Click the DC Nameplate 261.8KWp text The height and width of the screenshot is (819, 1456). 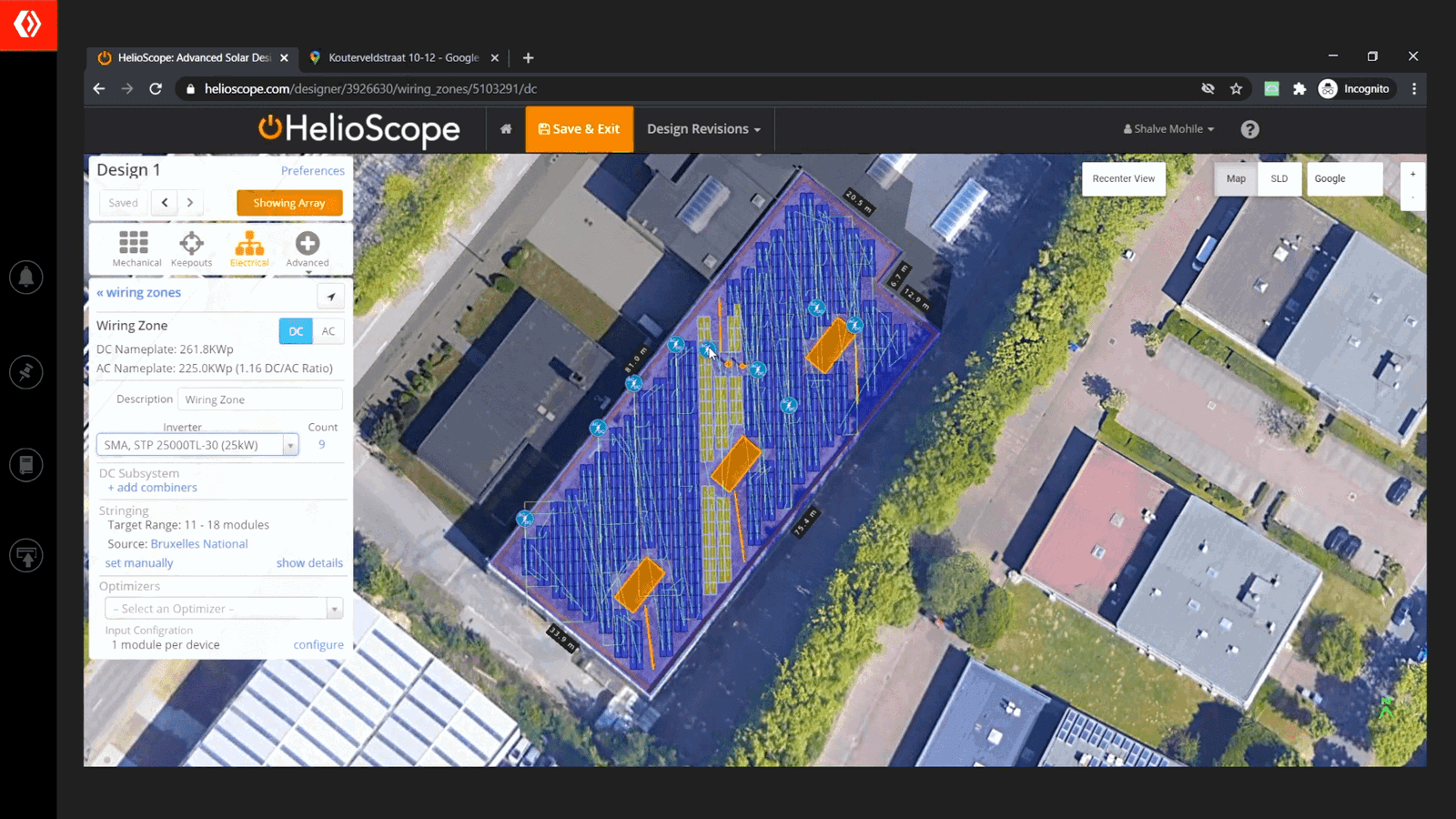(165, 349)
